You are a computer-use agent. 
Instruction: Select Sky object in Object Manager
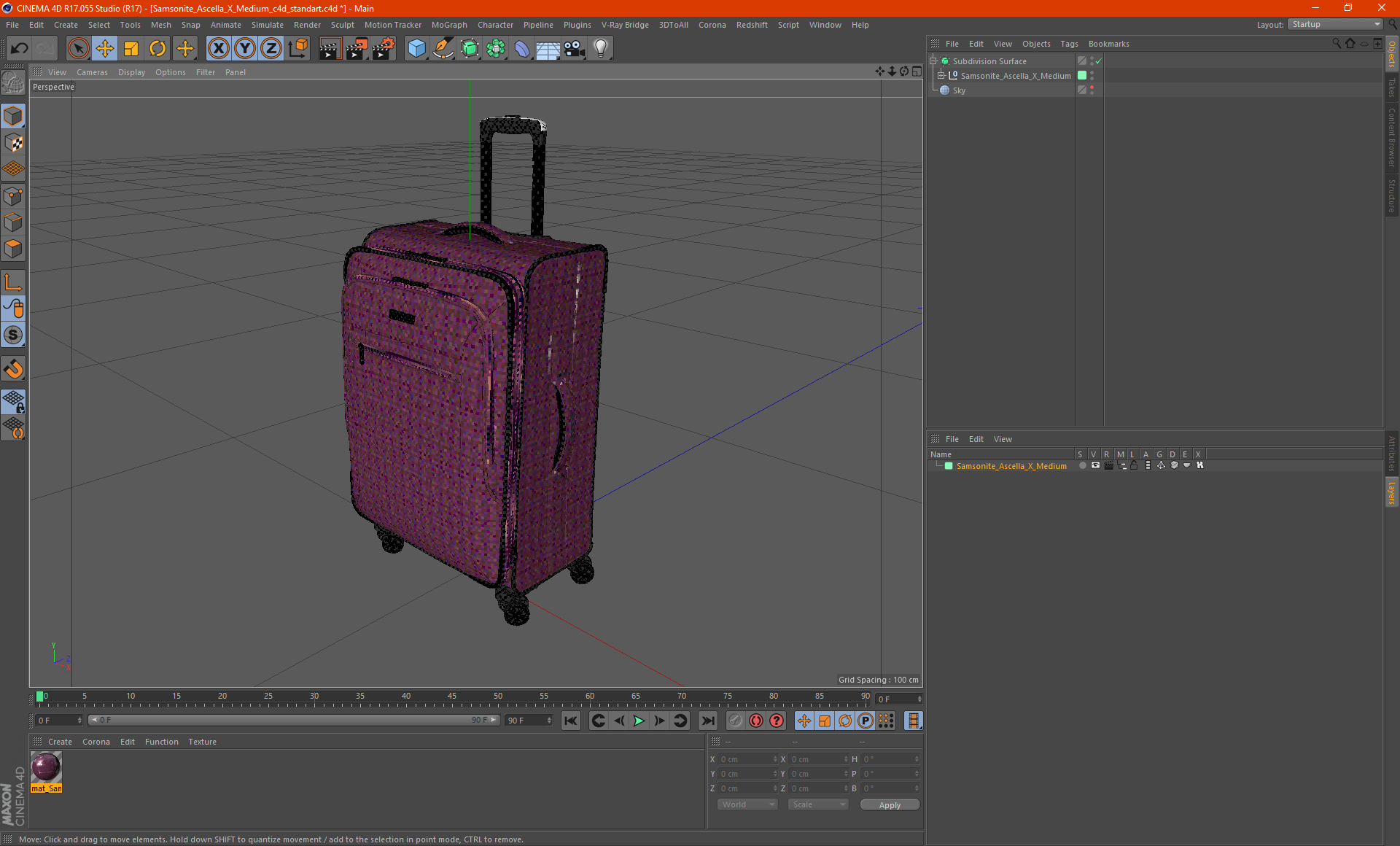pyautogui.click(x=959, y=90)
